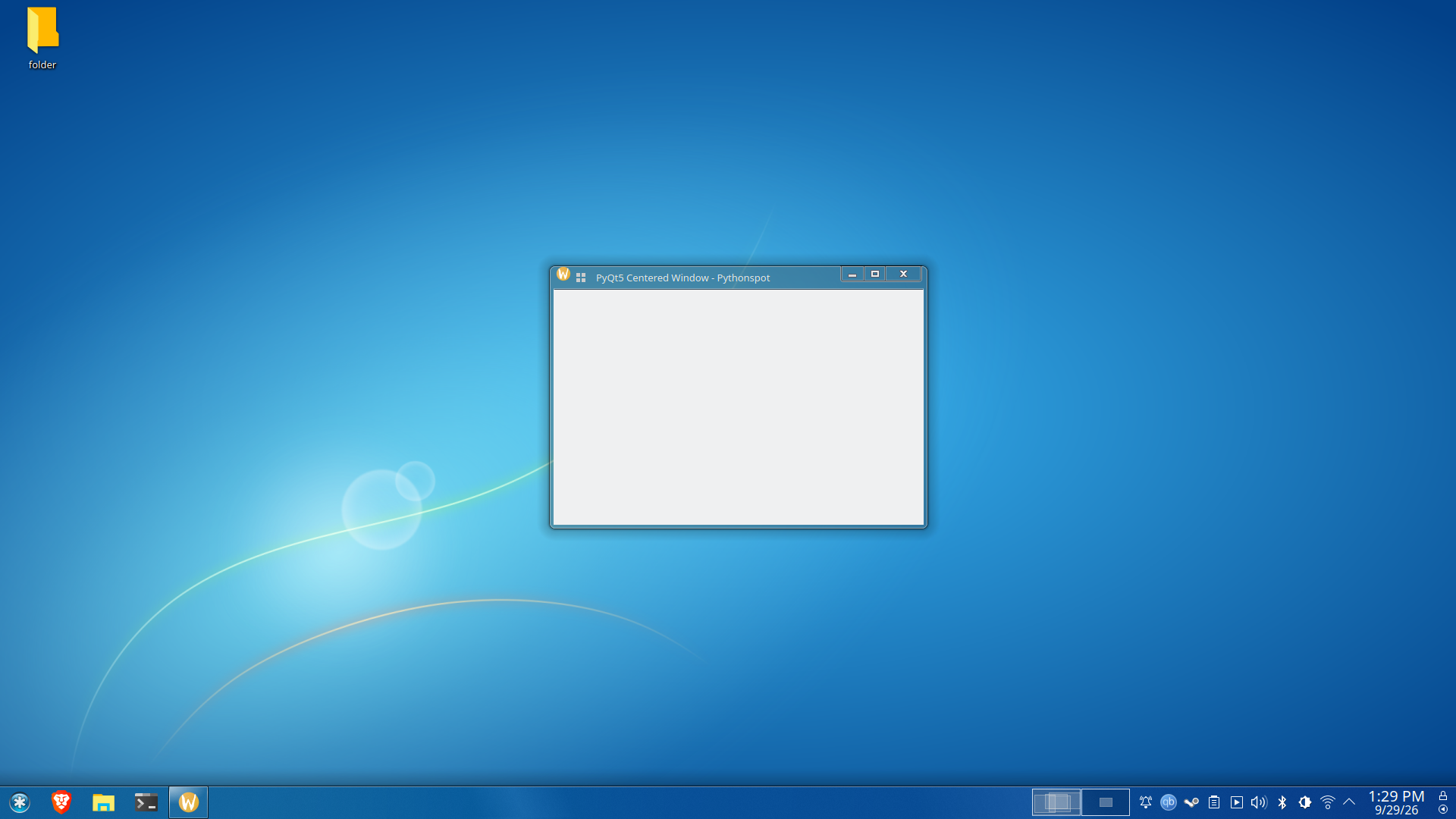The image size is (1456, 819).
Task: Open Wi-Fi network tray icon
Action: pos(1328,802)
